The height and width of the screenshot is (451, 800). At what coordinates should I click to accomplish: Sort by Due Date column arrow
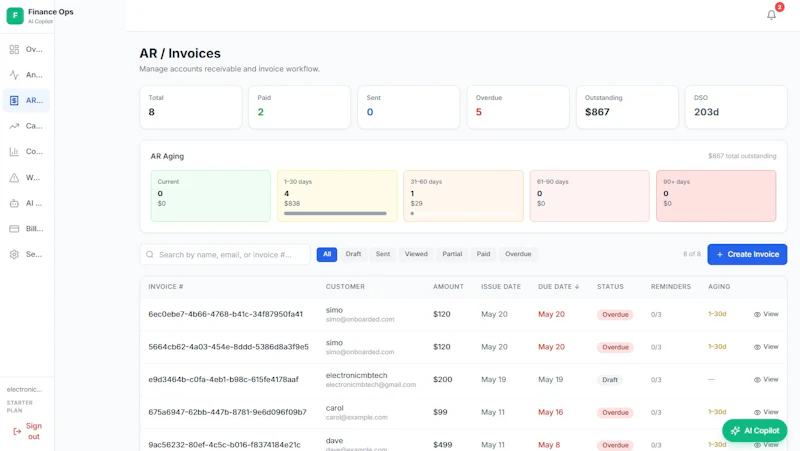coord(577,287)
